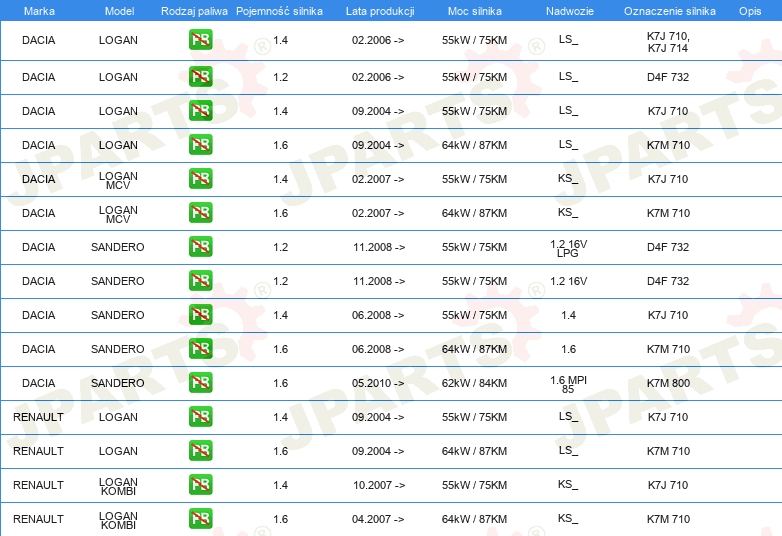This screenshot has height=536, width=782.
Task: Click petrol icon in Renault Logan Kombi 1.4 row
Action: coord(200,485)
